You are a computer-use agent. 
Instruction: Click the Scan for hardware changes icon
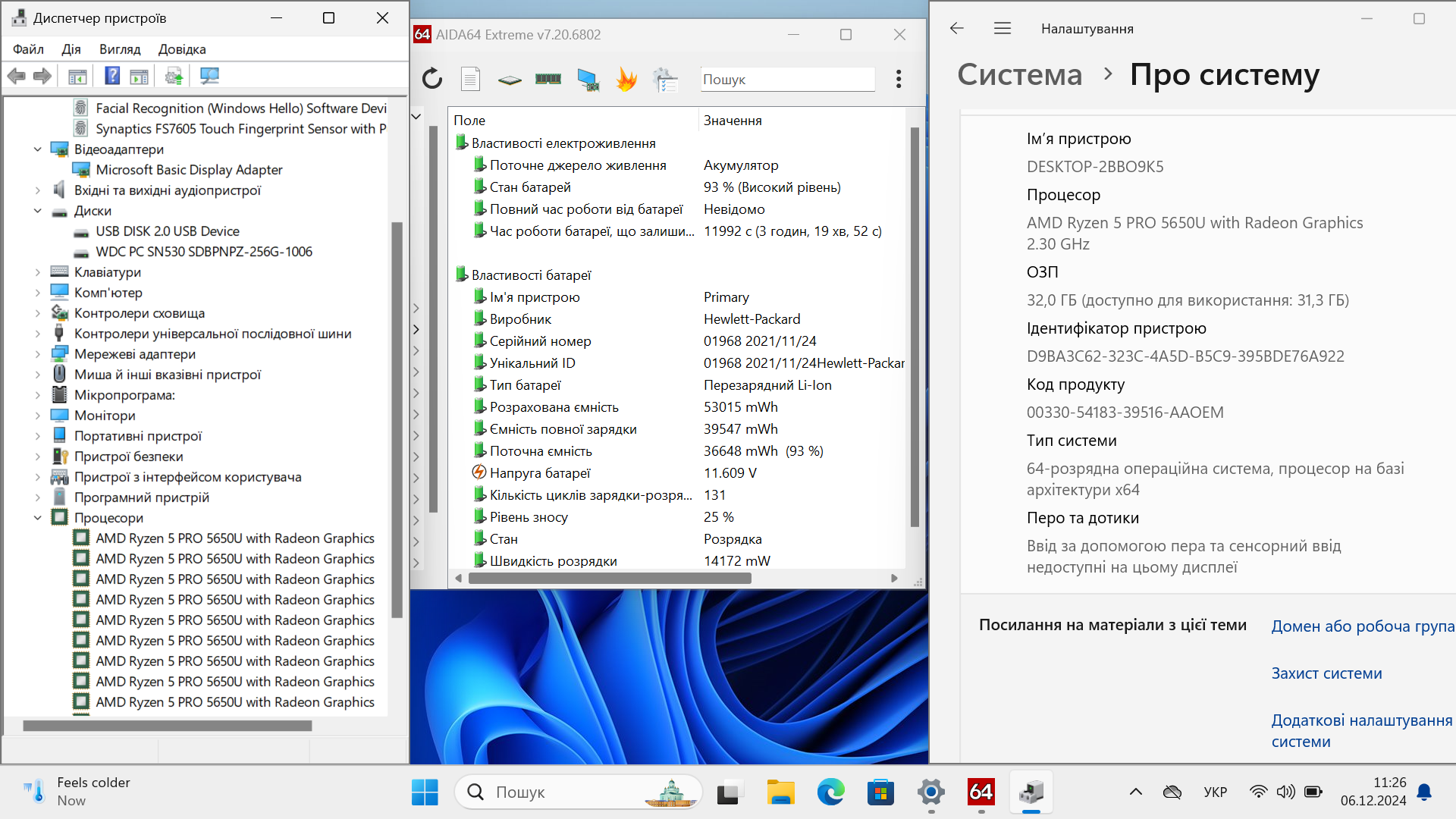point(209,76)
